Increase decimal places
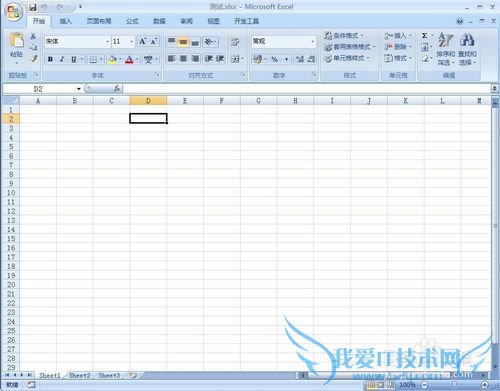The image size is (500, 391). 300,59
